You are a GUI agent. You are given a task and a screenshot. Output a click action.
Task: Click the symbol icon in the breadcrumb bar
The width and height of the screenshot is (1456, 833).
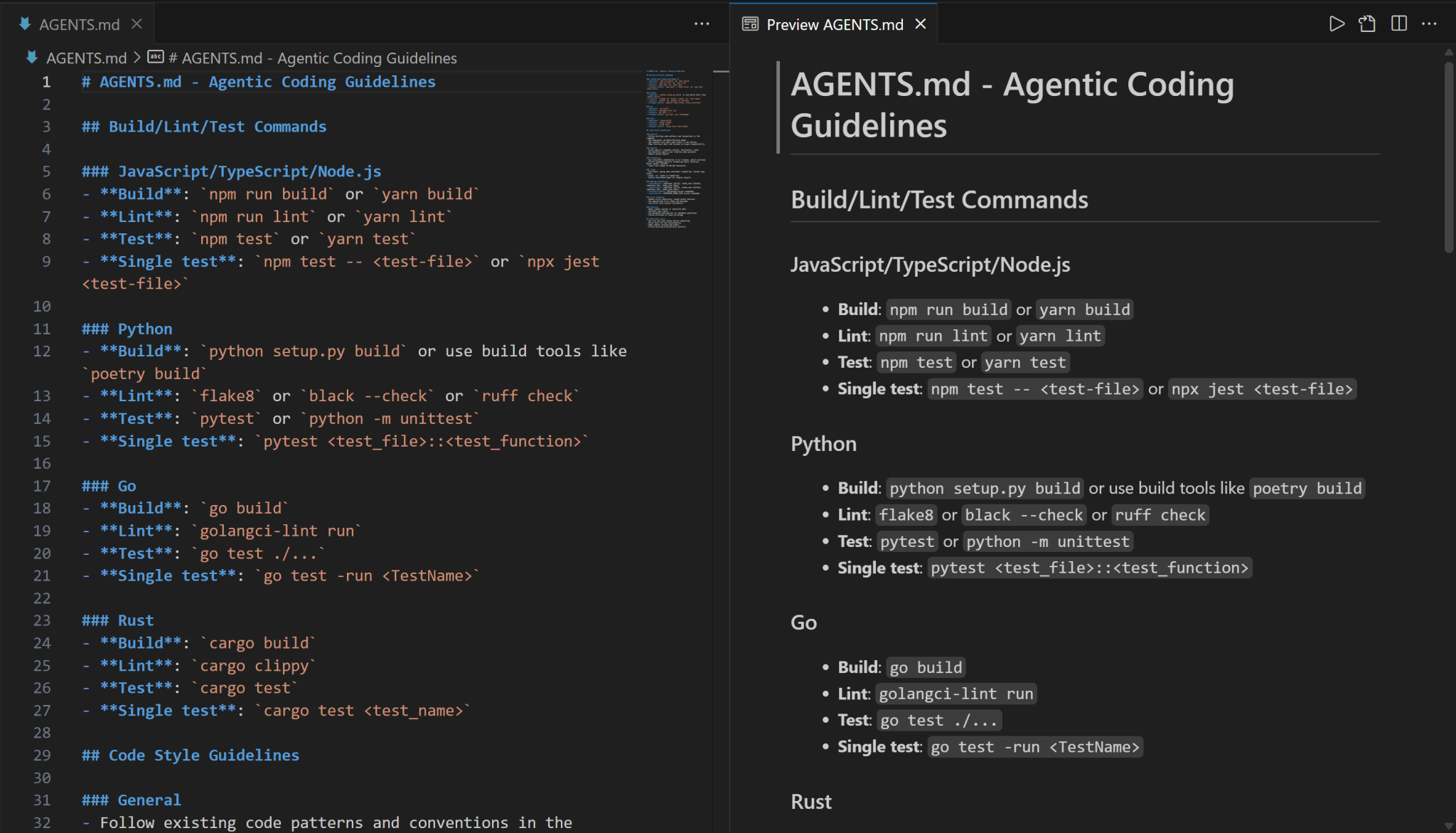coord(155,58)
